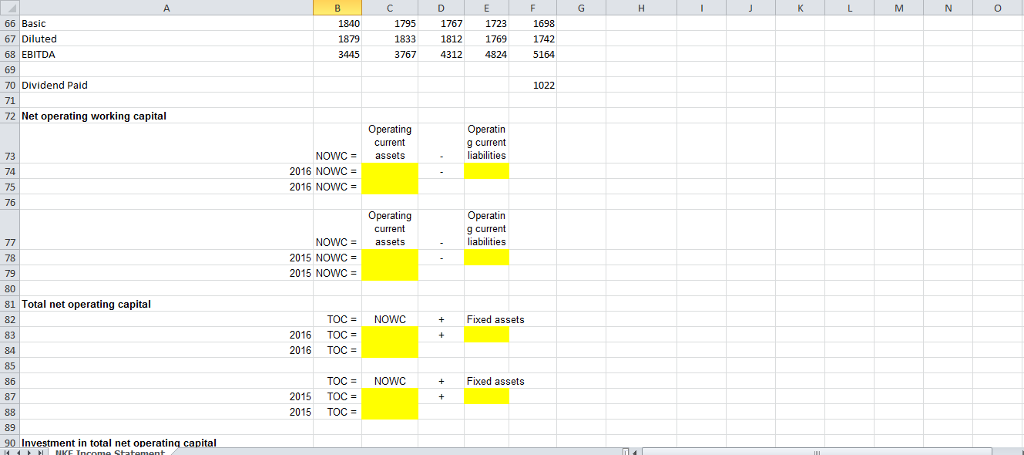The image size is (1024, 455).
Task: Select EBITDA value 4312
Action: click(441, 55)
